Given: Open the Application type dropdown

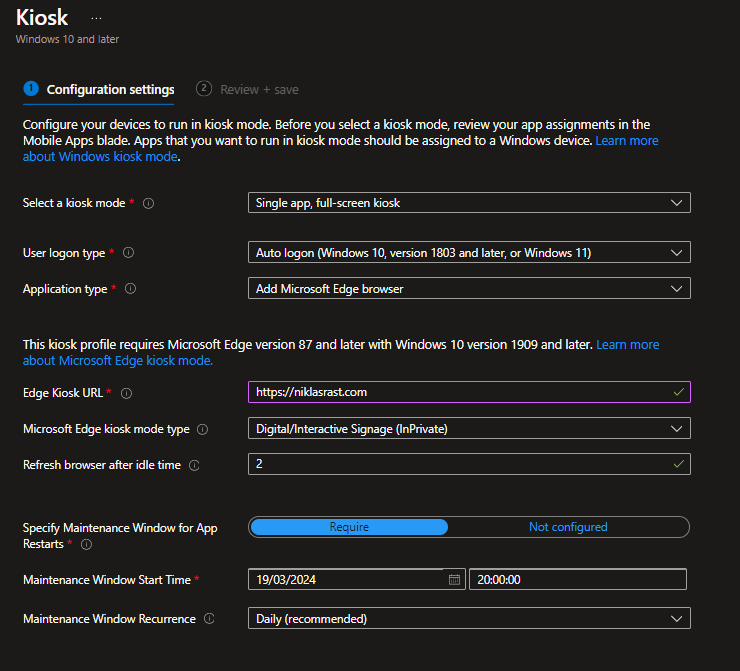Looking at the screenshot, I should 468,289.
